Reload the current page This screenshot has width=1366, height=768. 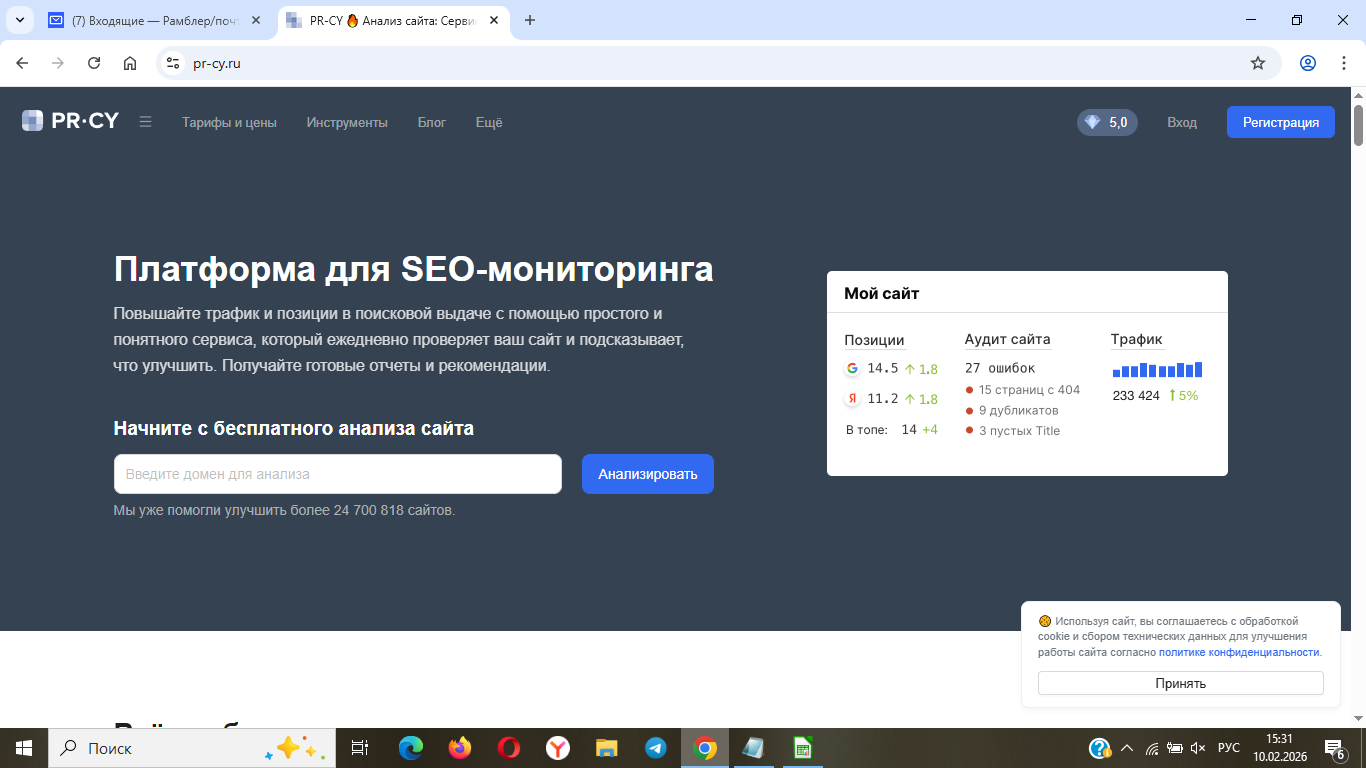click(94, 63)
